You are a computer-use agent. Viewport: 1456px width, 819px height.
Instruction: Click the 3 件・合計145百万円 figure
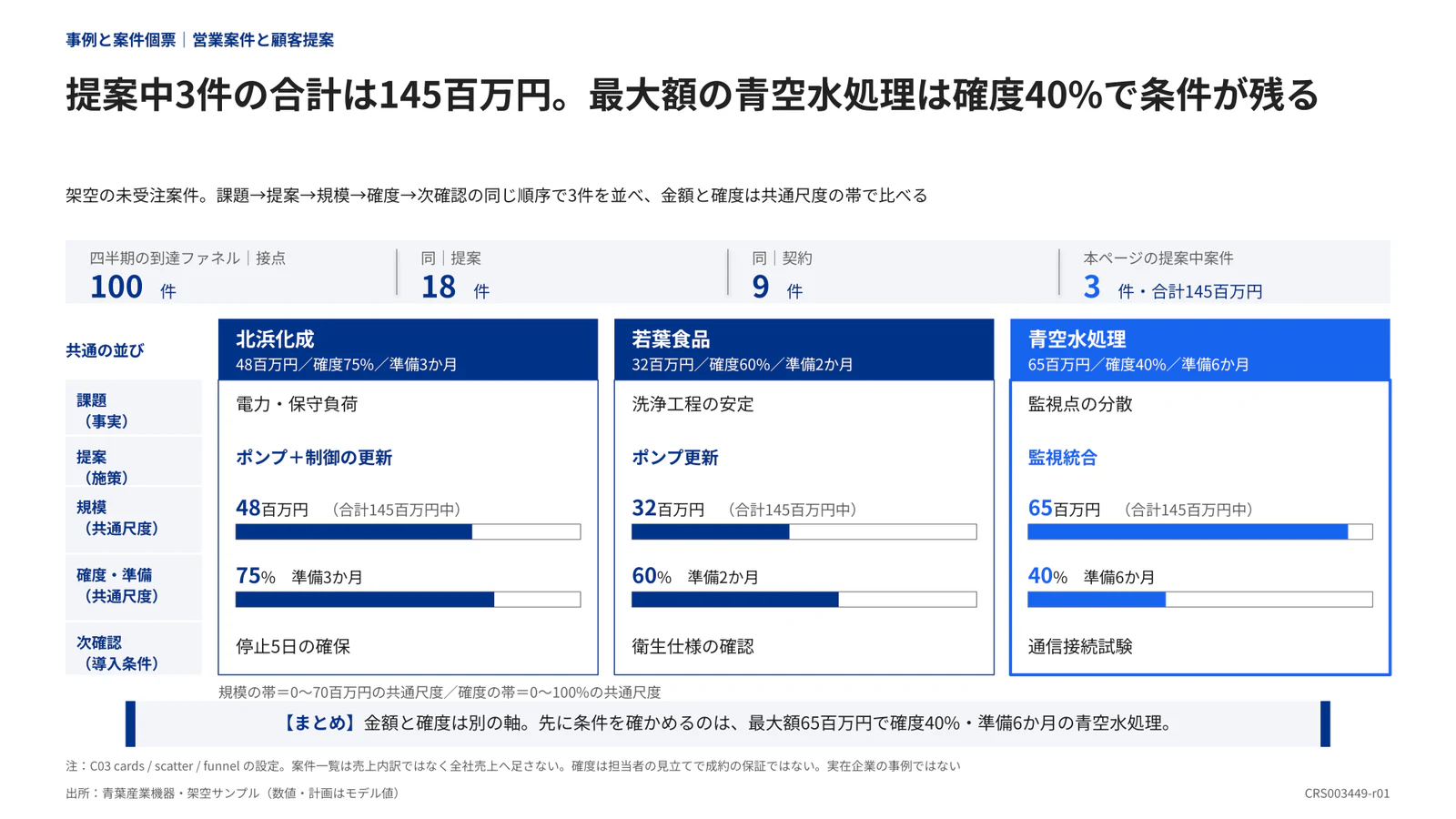[1172, 288]
